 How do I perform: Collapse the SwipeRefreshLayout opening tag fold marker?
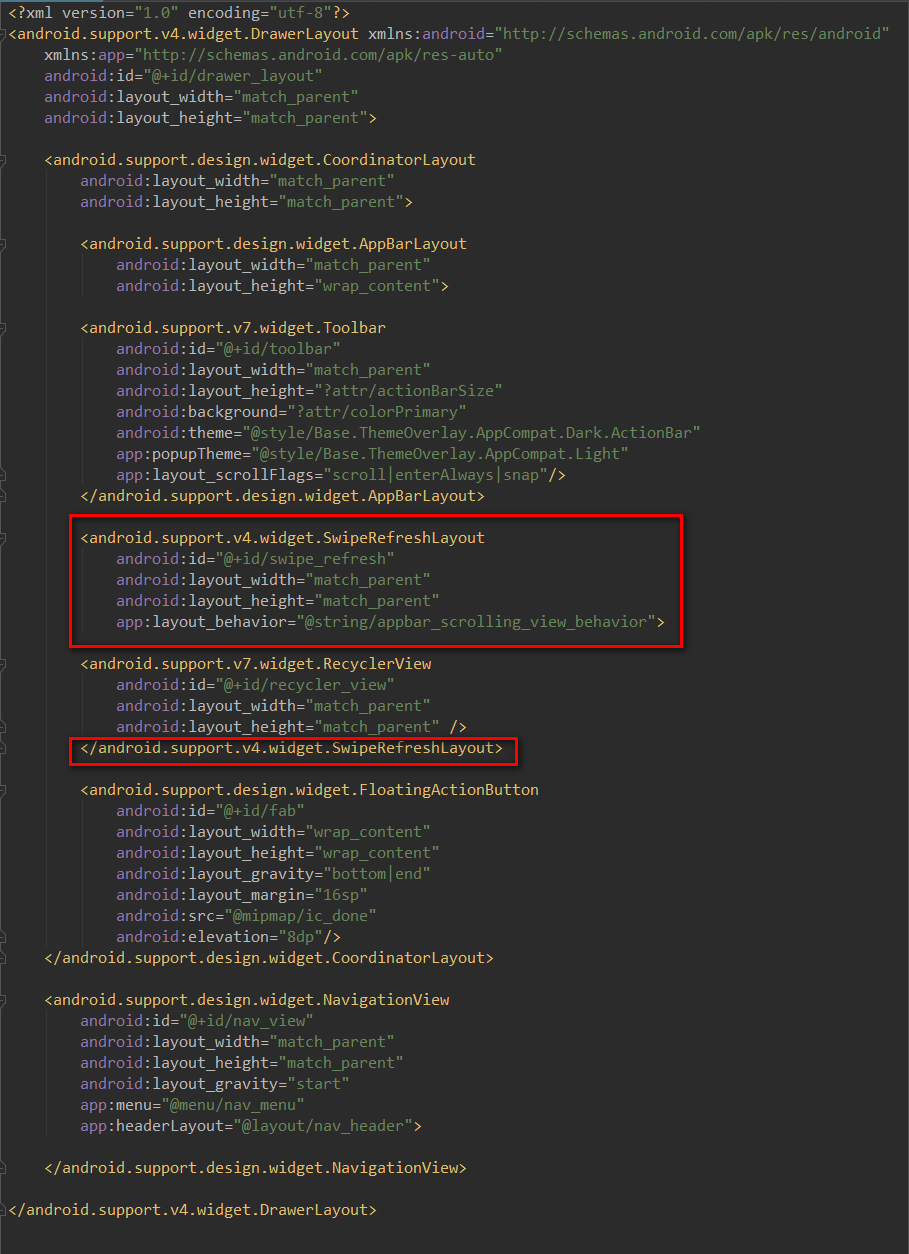3,538
